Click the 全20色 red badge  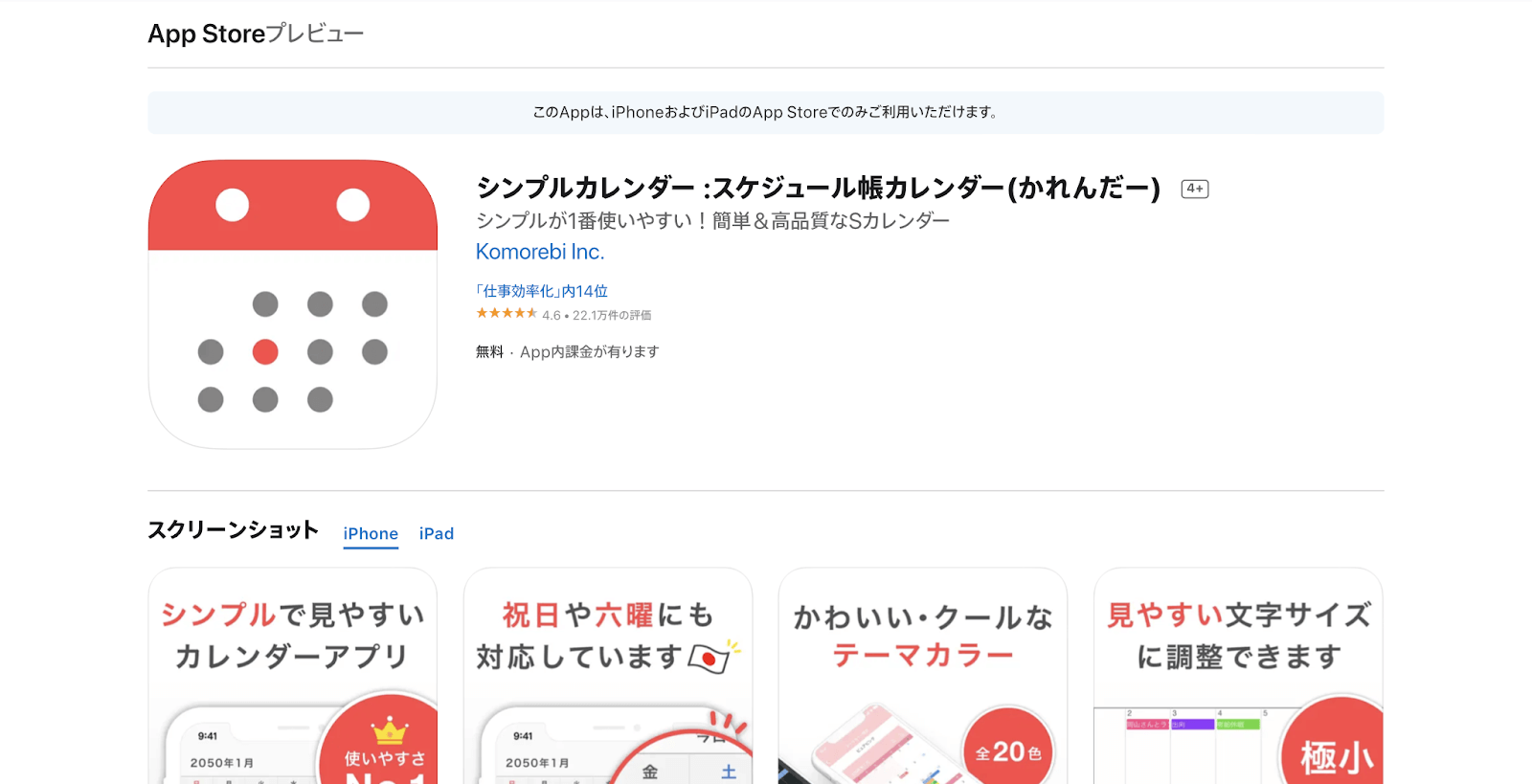point(1008,752)
